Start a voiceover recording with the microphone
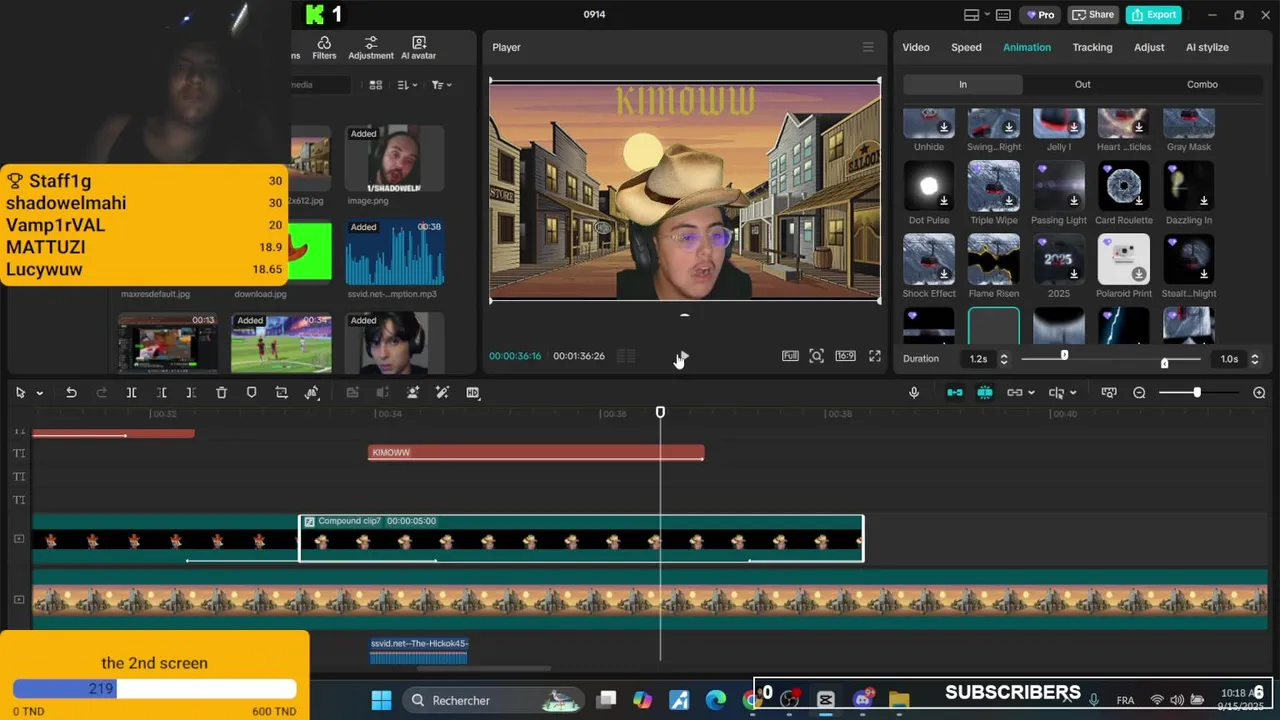 (914, 393)
